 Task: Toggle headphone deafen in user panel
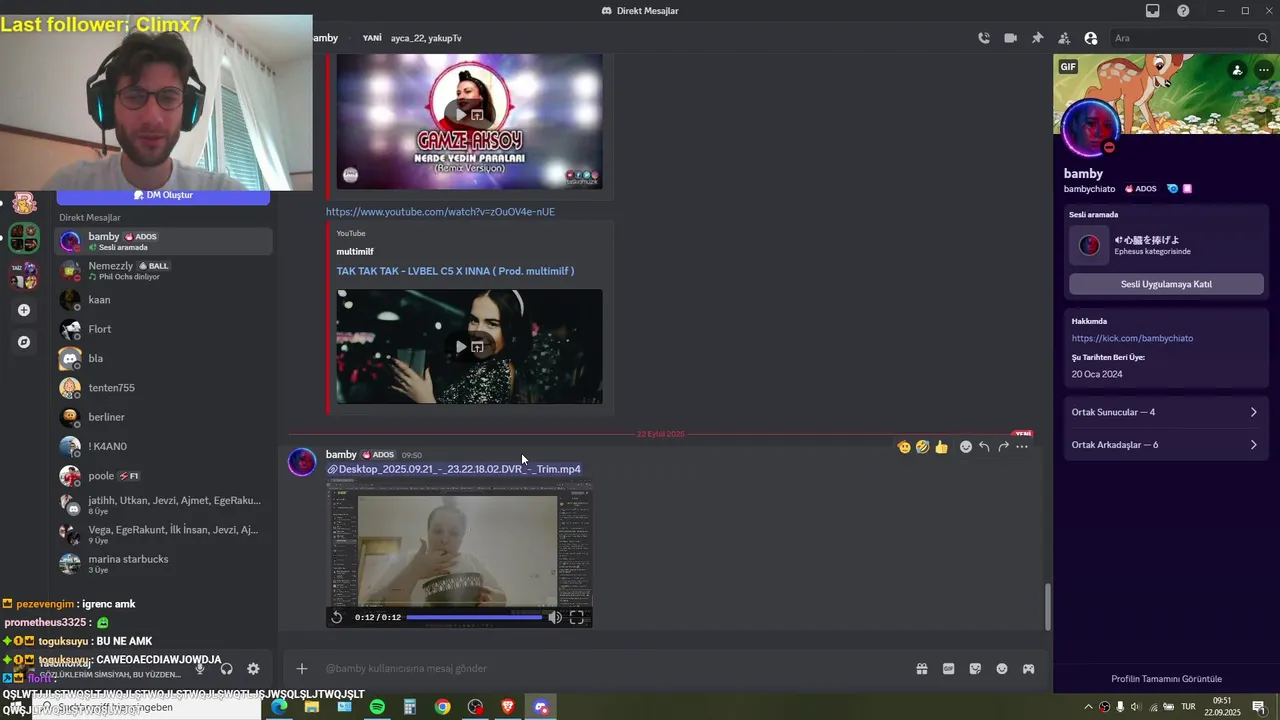point(227,669)
